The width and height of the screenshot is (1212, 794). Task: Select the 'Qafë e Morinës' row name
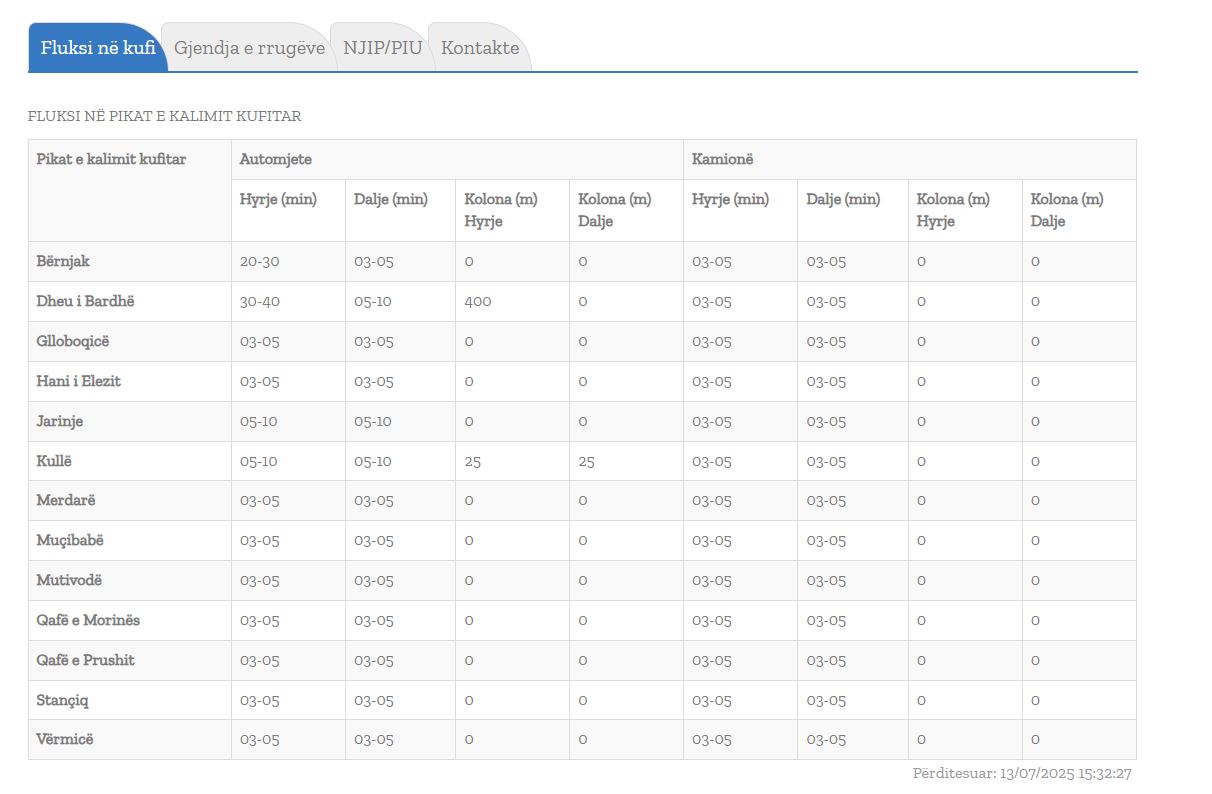[88, 620]
